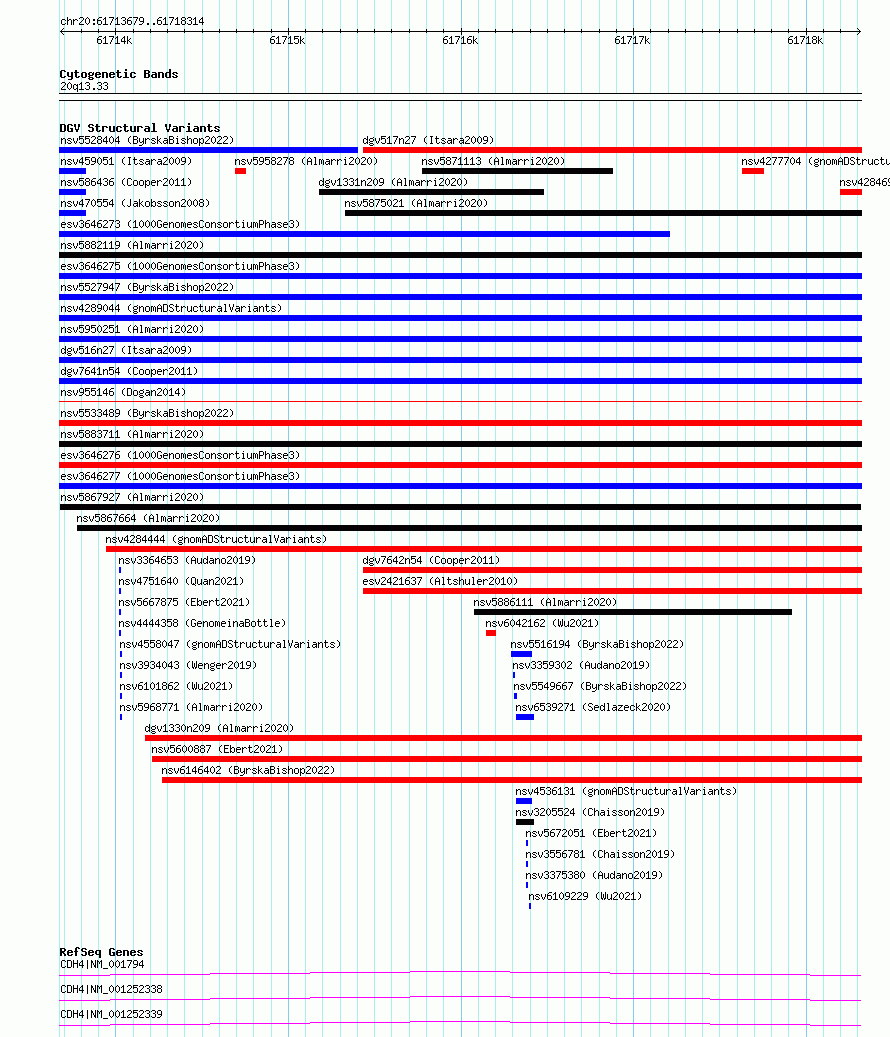Click nsv3556781 (Chaisson2019) label
This screenshot has height=1037, width=890.
pos(600,854)
